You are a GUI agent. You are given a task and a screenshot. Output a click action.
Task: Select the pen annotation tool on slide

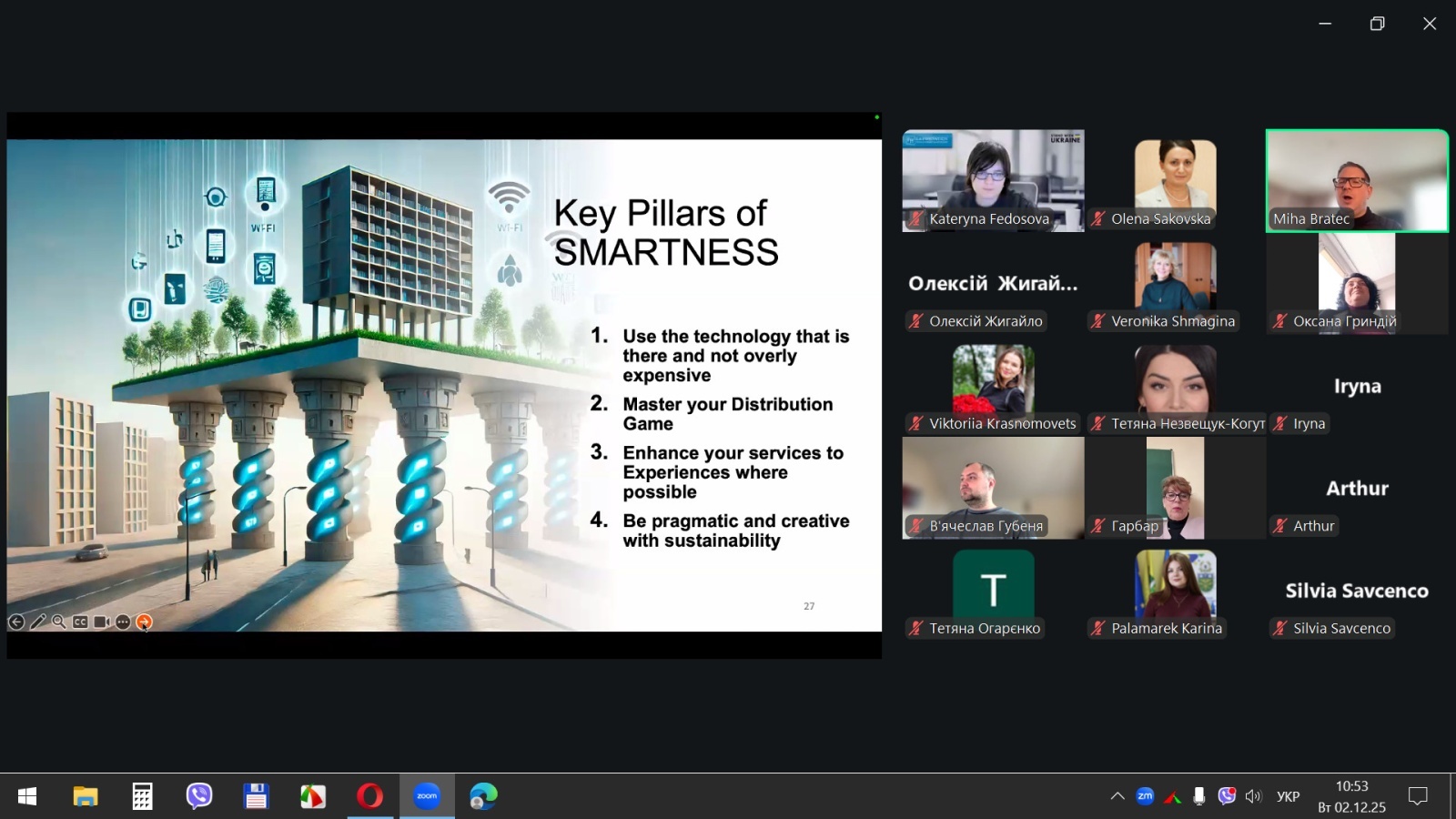click(x=37, y=622)
